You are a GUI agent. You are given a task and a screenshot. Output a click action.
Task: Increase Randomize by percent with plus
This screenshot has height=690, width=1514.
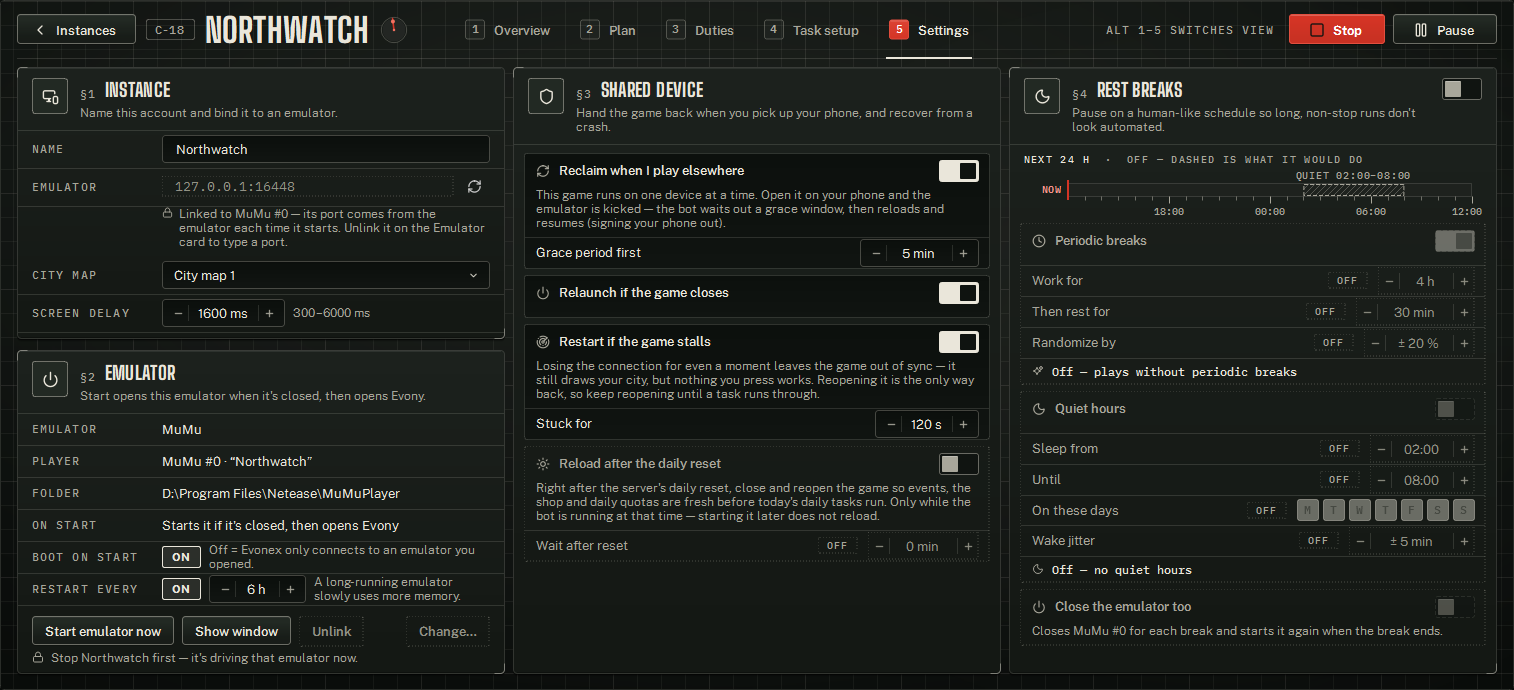1464,343
